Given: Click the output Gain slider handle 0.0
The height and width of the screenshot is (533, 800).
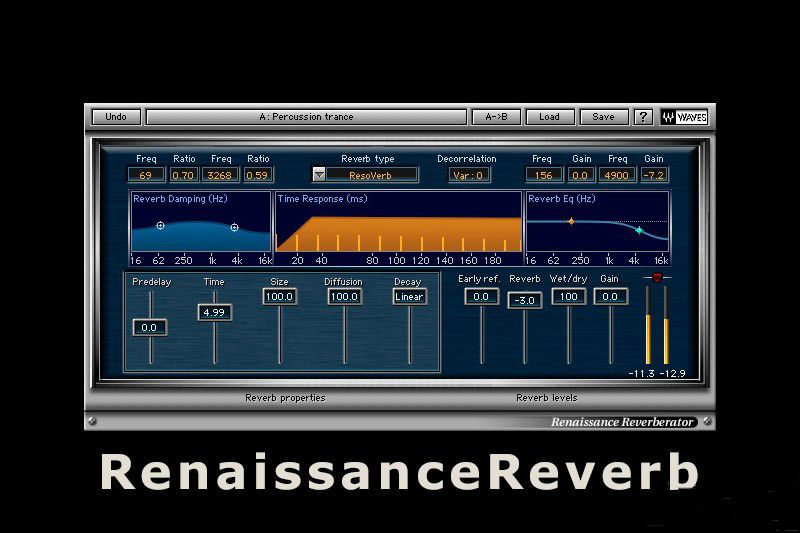Looking at the screenshot, I should (610, 296).
